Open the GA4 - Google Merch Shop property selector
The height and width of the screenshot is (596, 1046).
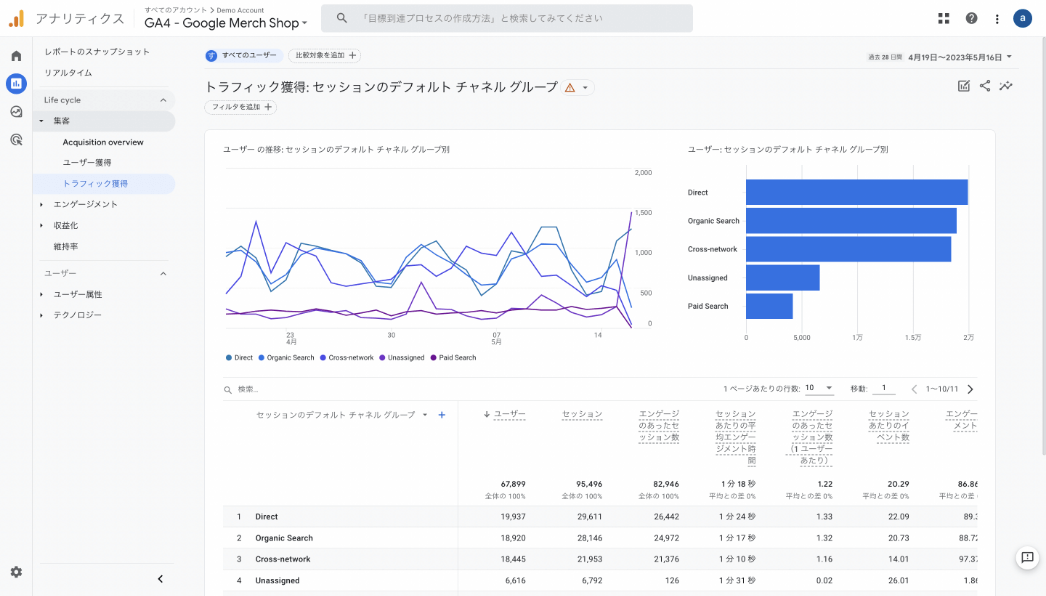tap(225, 23)
